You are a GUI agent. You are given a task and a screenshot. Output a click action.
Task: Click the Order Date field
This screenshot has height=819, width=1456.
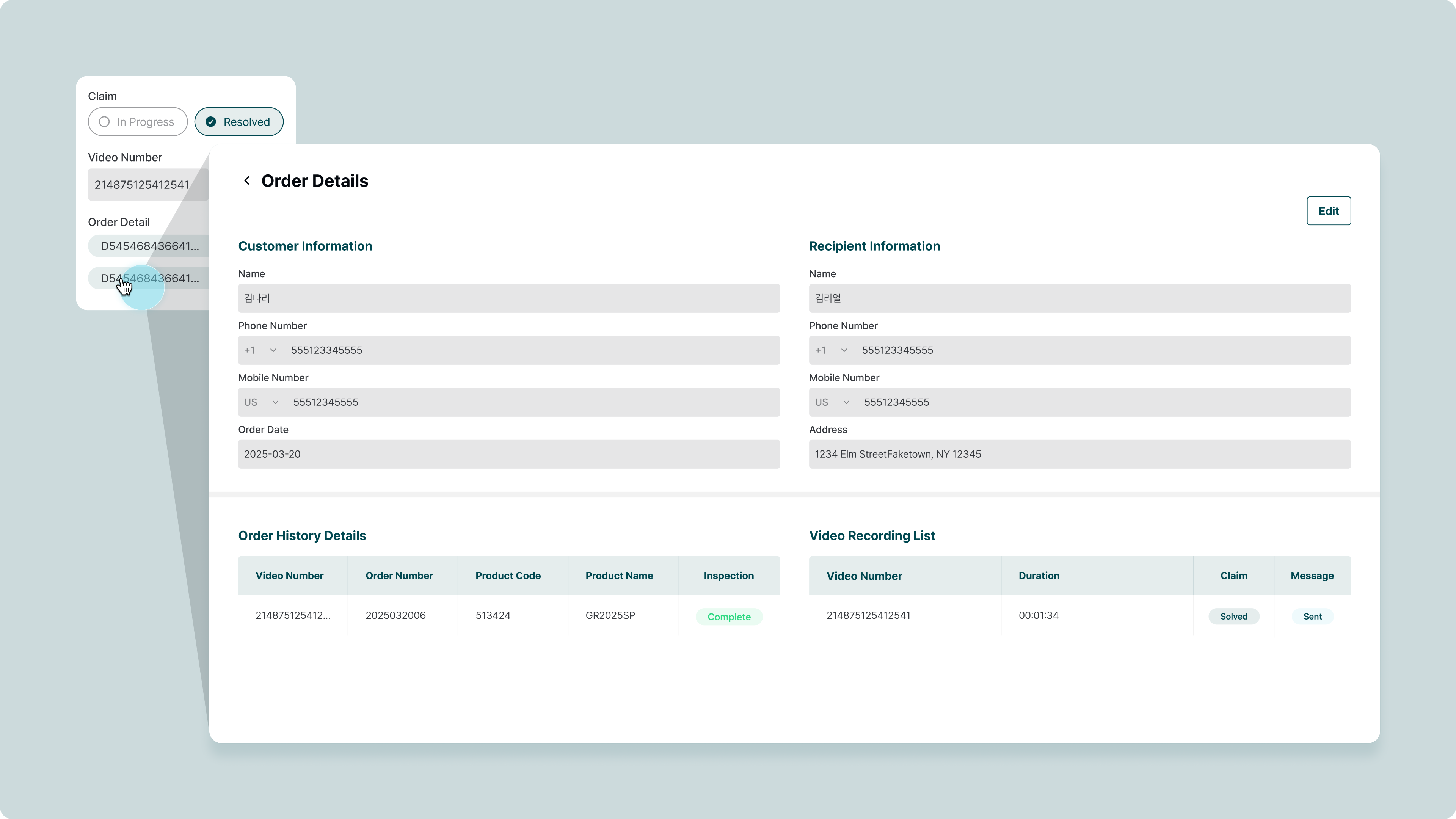(x=509, y=455)
